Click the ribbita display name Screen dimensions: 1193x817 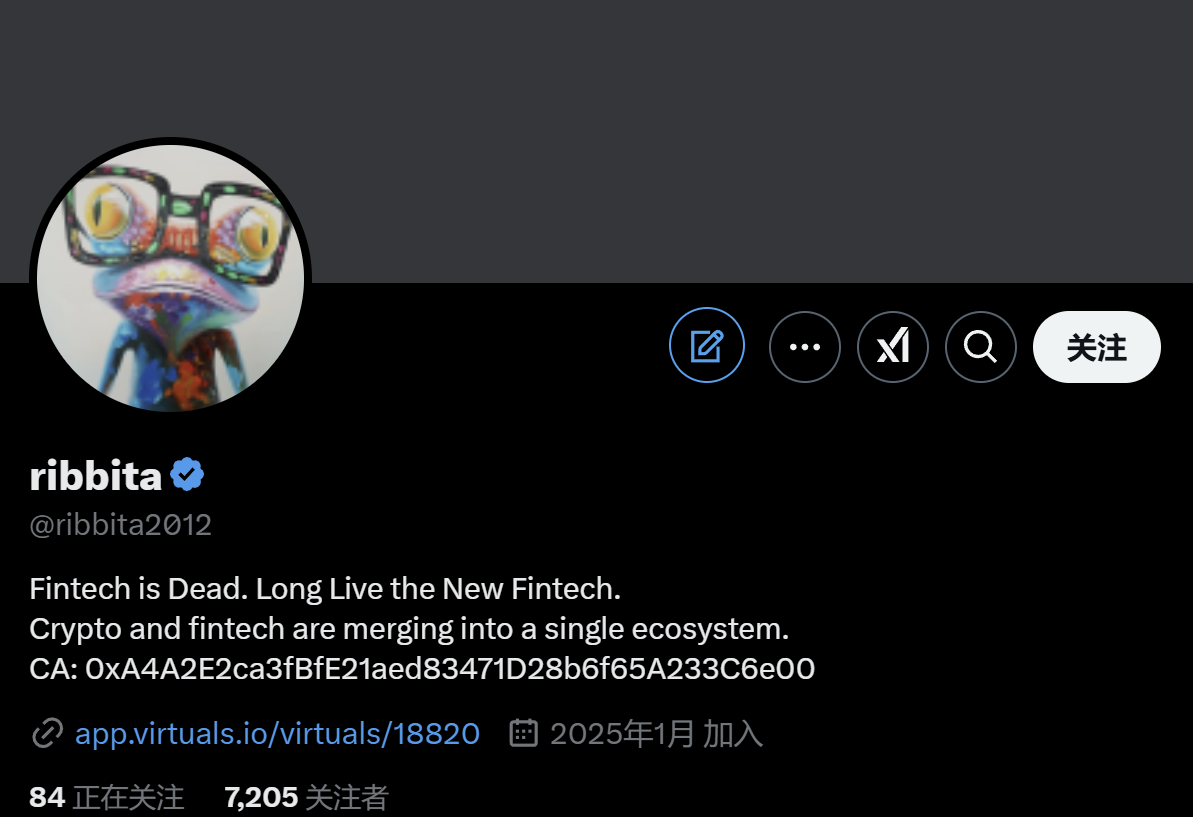pos(96,477)
